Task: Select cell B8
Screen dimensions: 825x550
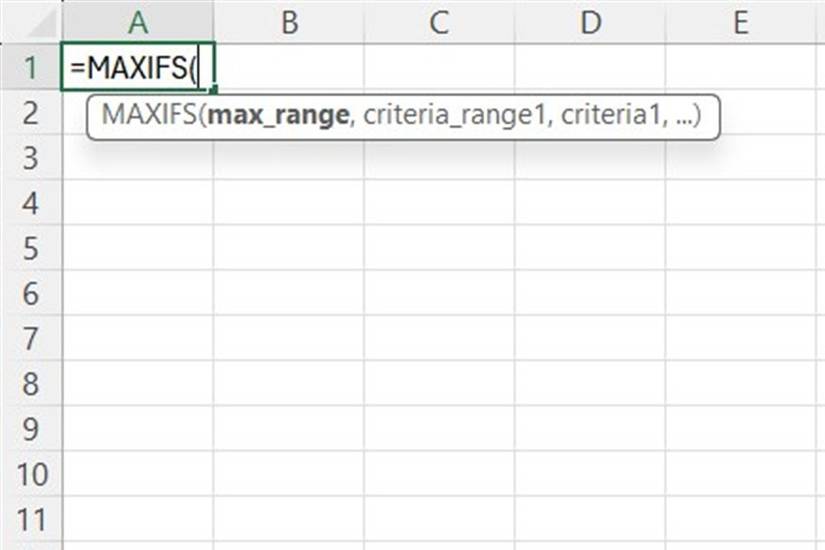Action: [x=289, y=384]
